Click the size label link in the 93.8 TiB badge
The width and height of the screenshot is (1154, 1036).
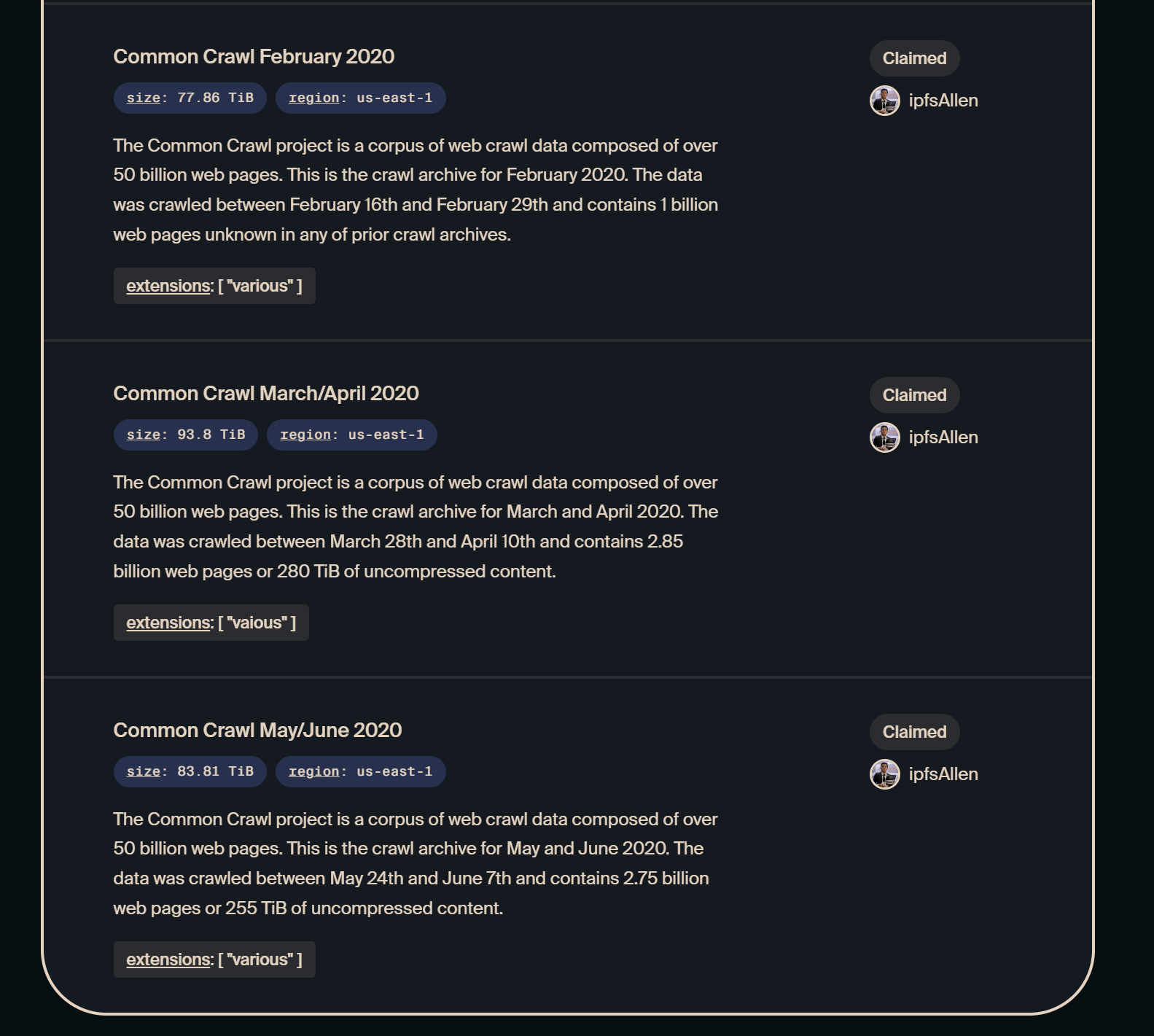click(144, 435)
